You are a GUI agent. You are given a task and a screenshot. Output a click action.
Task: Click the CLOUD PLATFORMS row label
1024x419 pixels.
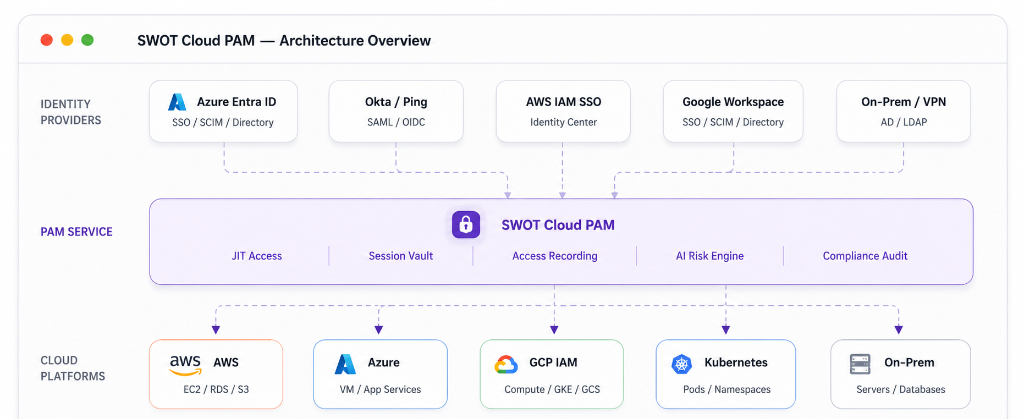pyautogui.click(x=72, y=368)
